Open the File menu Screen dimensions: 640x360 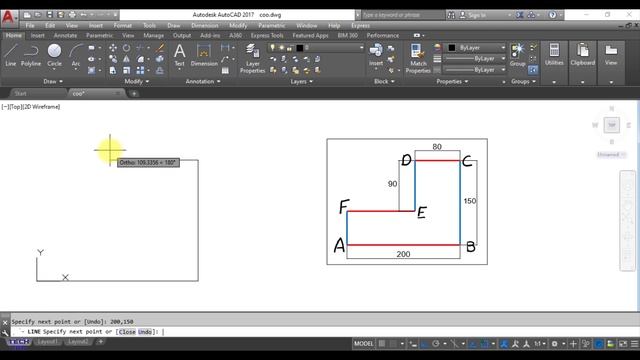[x=30, y=25]
